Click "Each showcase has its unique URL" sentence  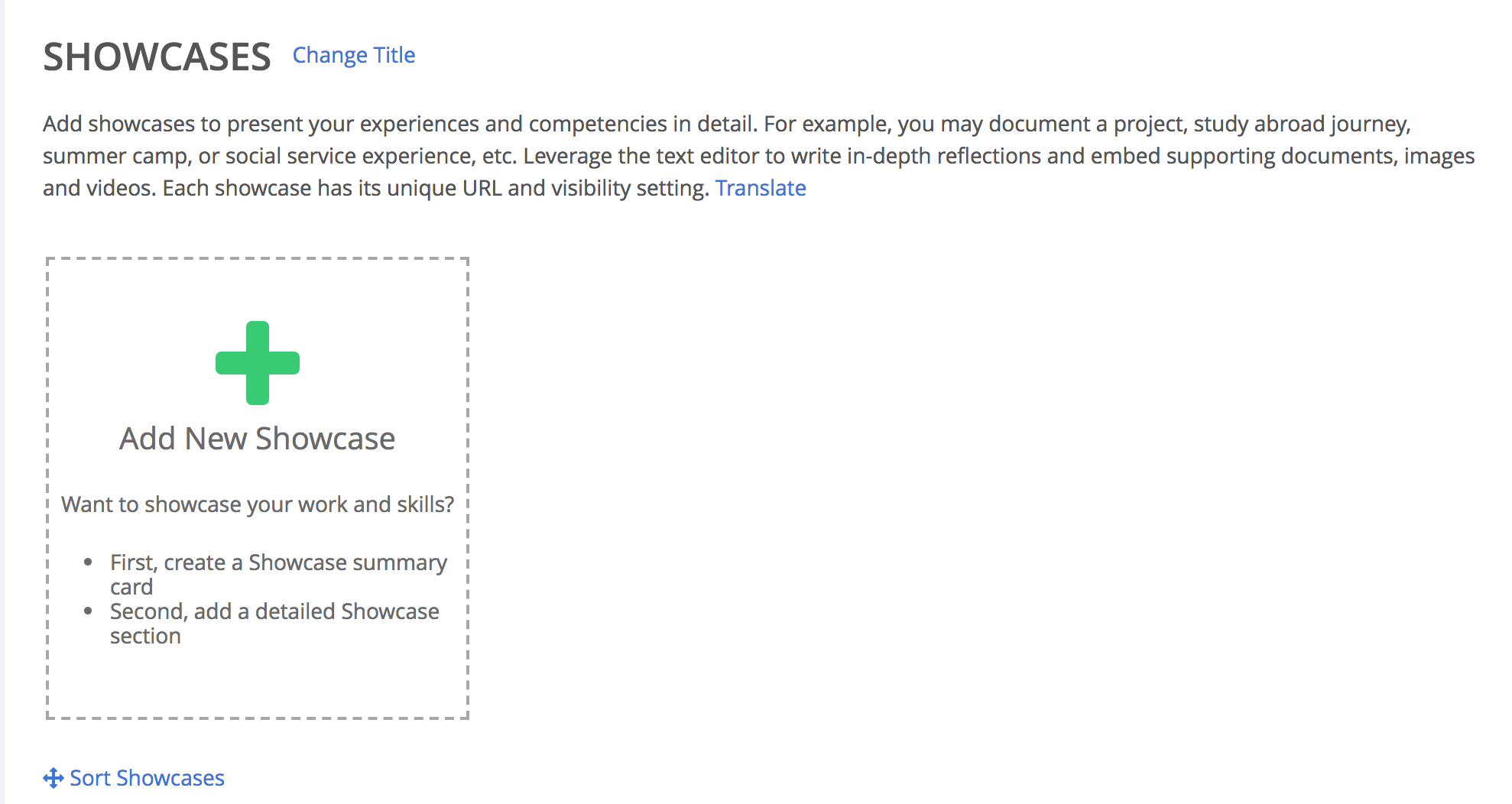pos(436,188)
